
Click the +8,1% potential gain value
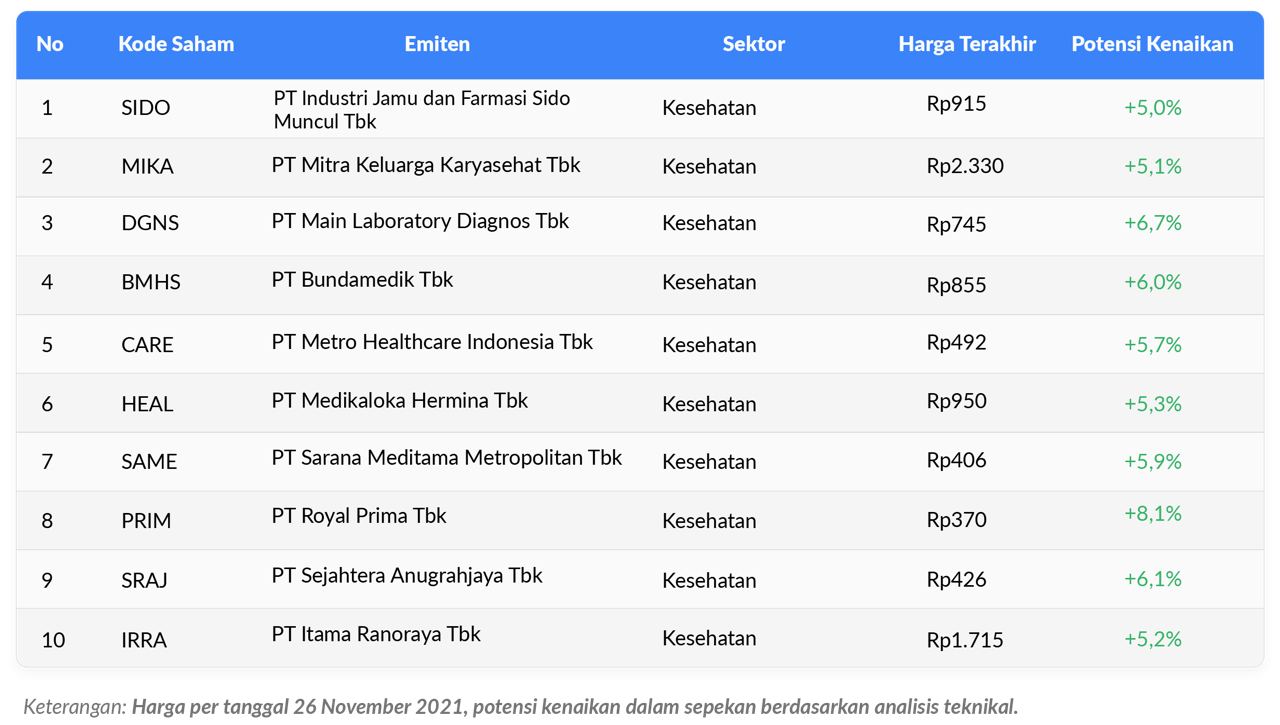tap(1152, 514)
